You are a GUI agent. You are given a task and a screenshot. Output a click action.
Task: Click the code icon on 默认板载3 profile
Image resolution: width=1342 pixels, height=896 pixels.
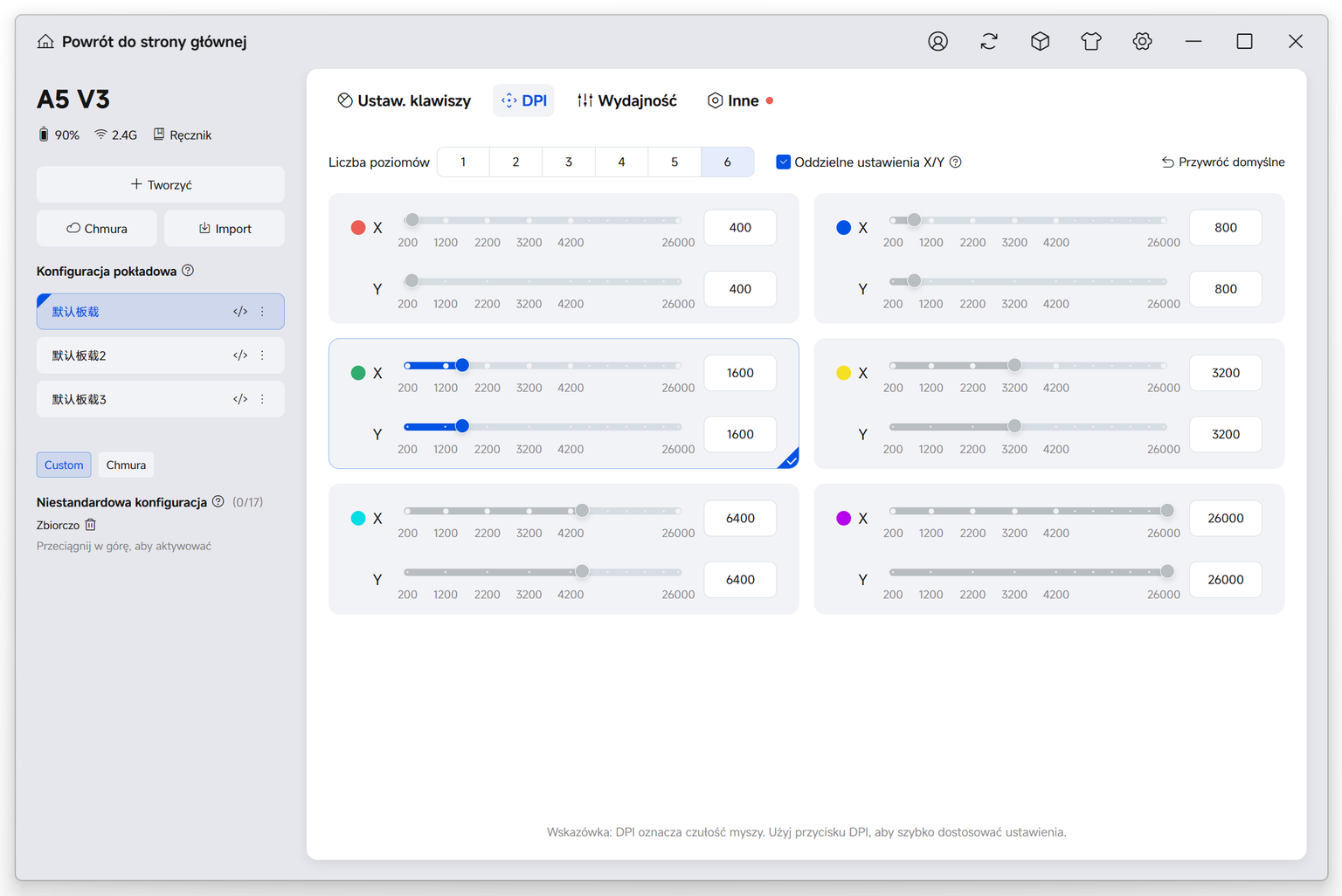(240, 399)
